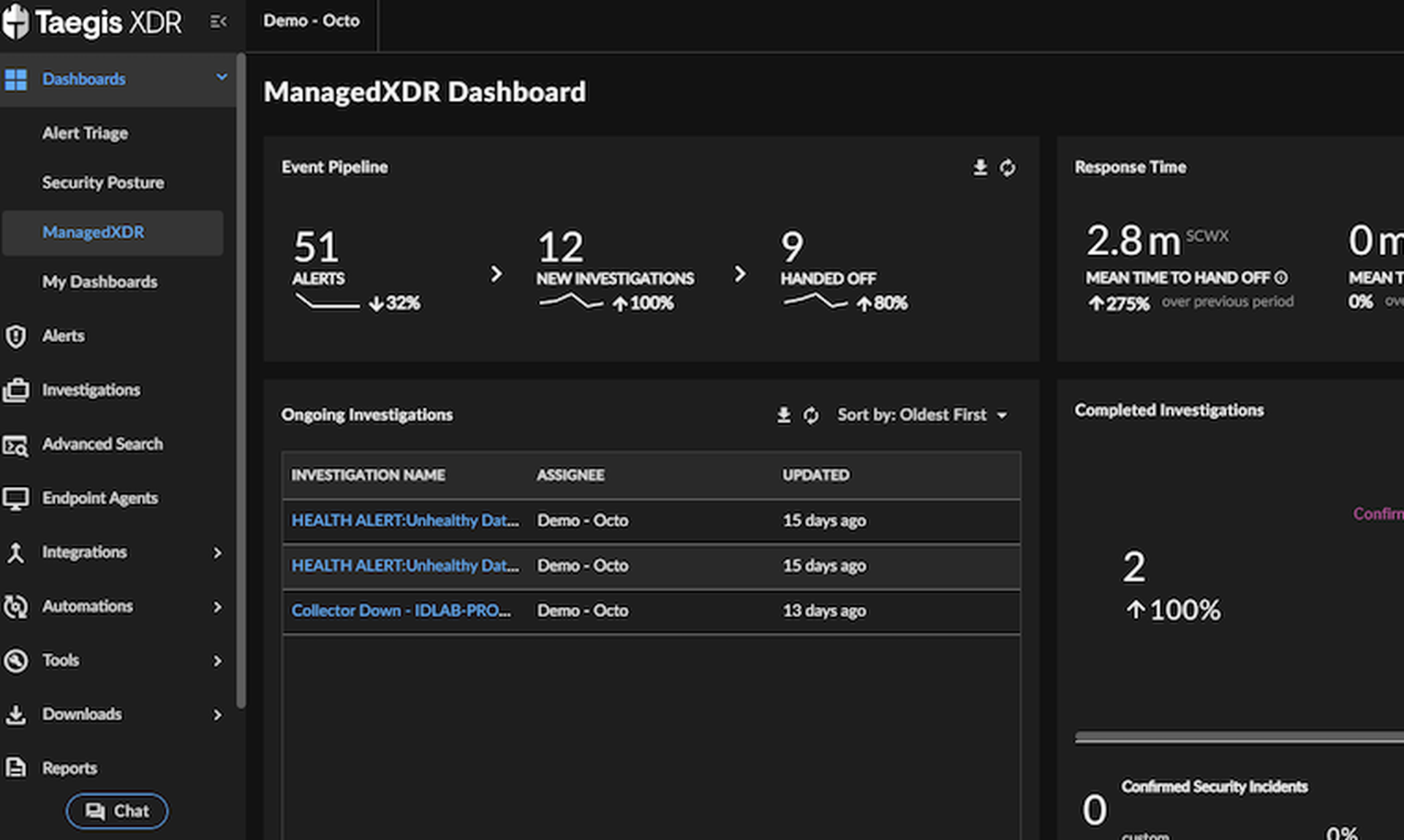This screenshot has width=1404, height=840.
Task: Collapse the Dashboards menu chevron
Action: [x=222, y=77]
